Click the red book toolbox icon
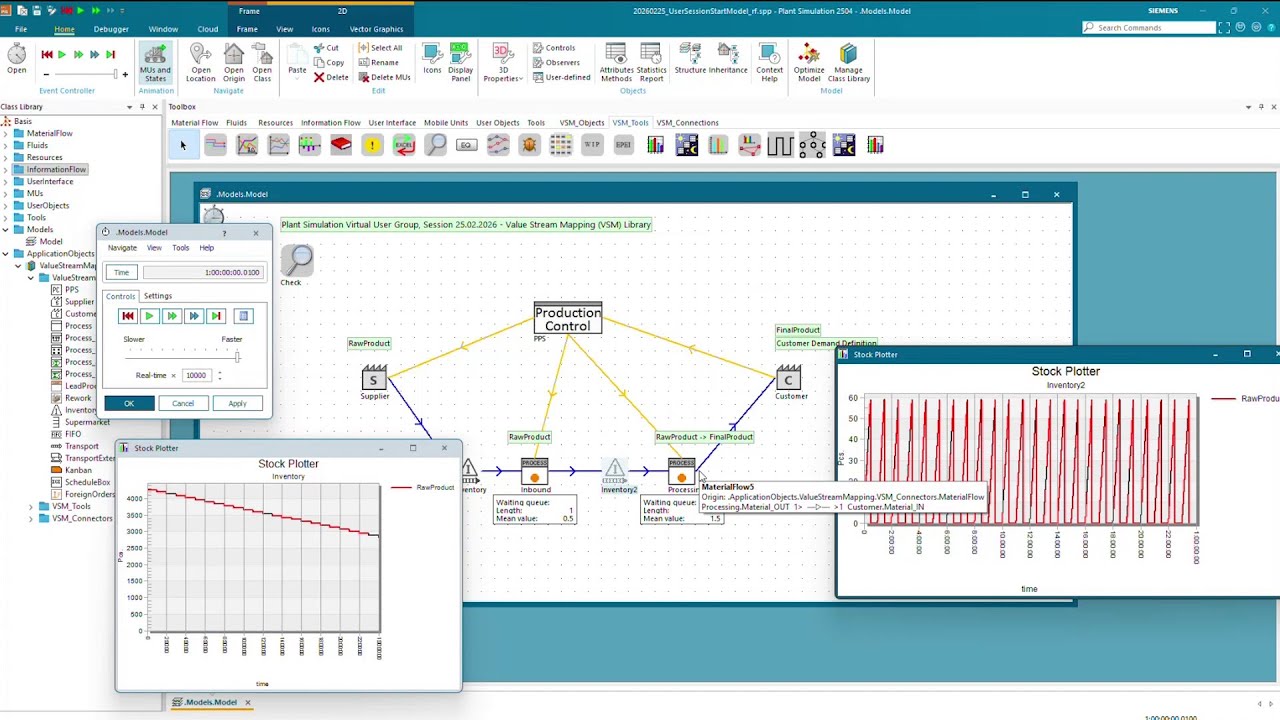This screenshot has width=1280, height=720. point(341,146)
